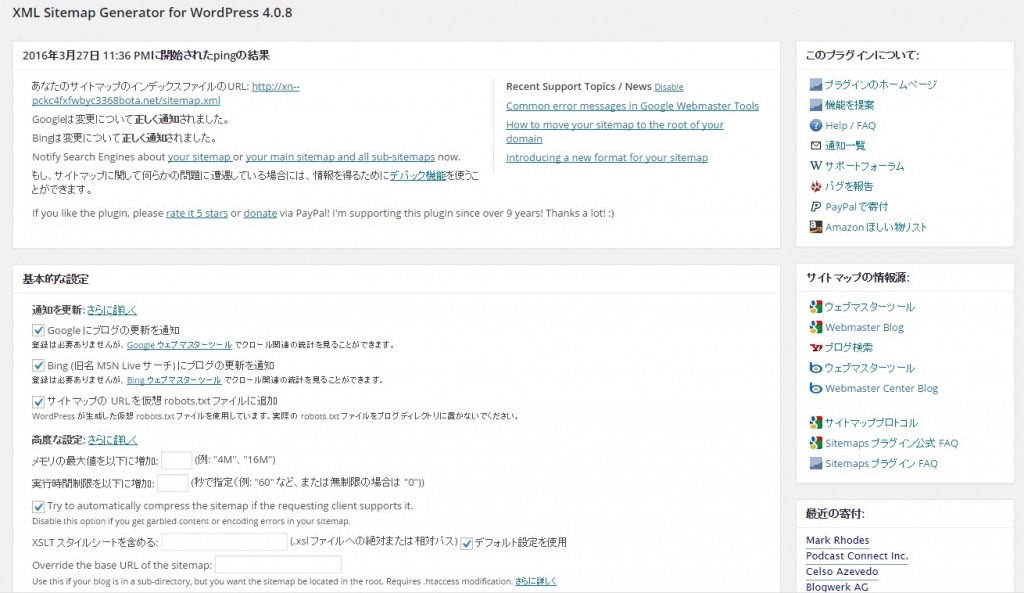Click the envelope icon beside 通知一覧
Image resolution: width=1024 pixels, height=593 pixels.
[816, 146]
